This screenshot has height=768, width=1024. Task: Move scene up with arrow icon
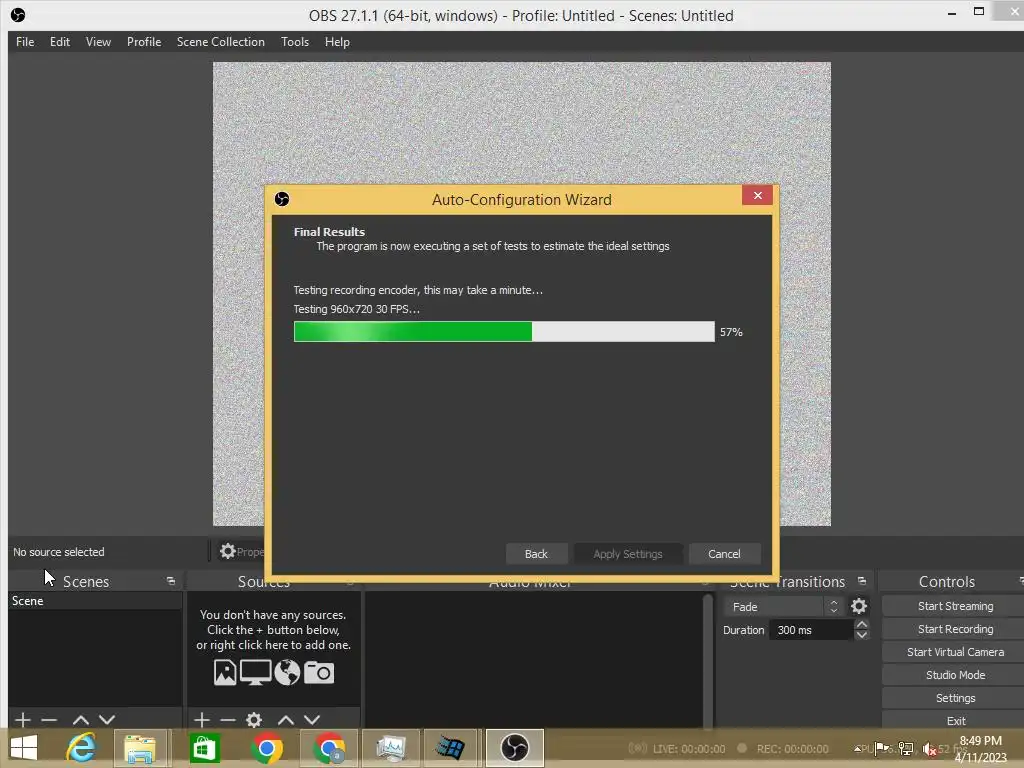tap(81, 720)
